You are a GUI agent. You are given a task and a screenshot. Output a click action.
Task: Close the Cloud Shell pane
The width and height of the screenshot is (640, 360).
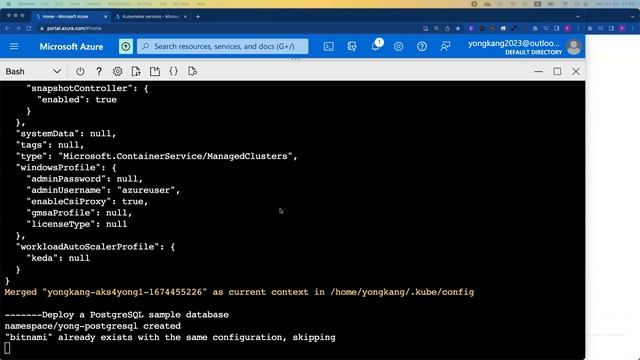pos(576,71)
